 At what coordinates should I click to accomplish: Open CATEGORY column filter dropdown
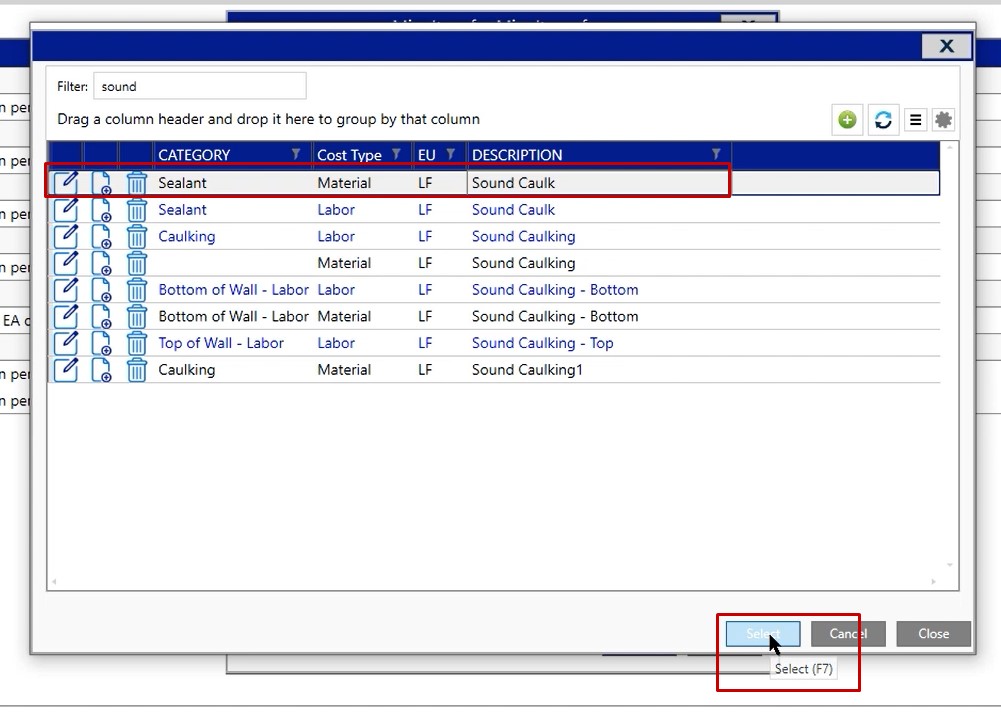296,154
